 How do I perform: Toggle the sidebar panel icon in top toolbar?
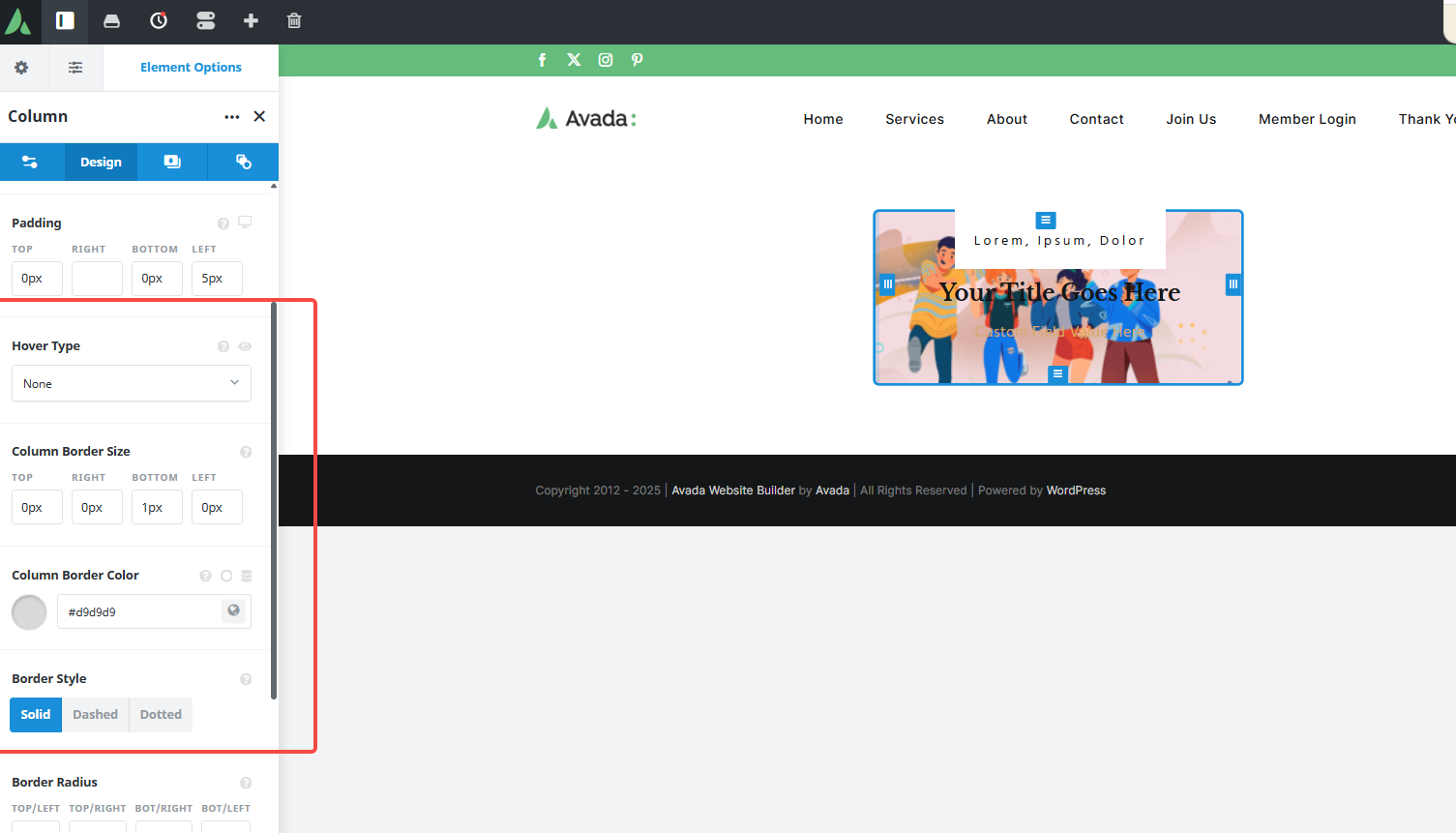[65, 21]
